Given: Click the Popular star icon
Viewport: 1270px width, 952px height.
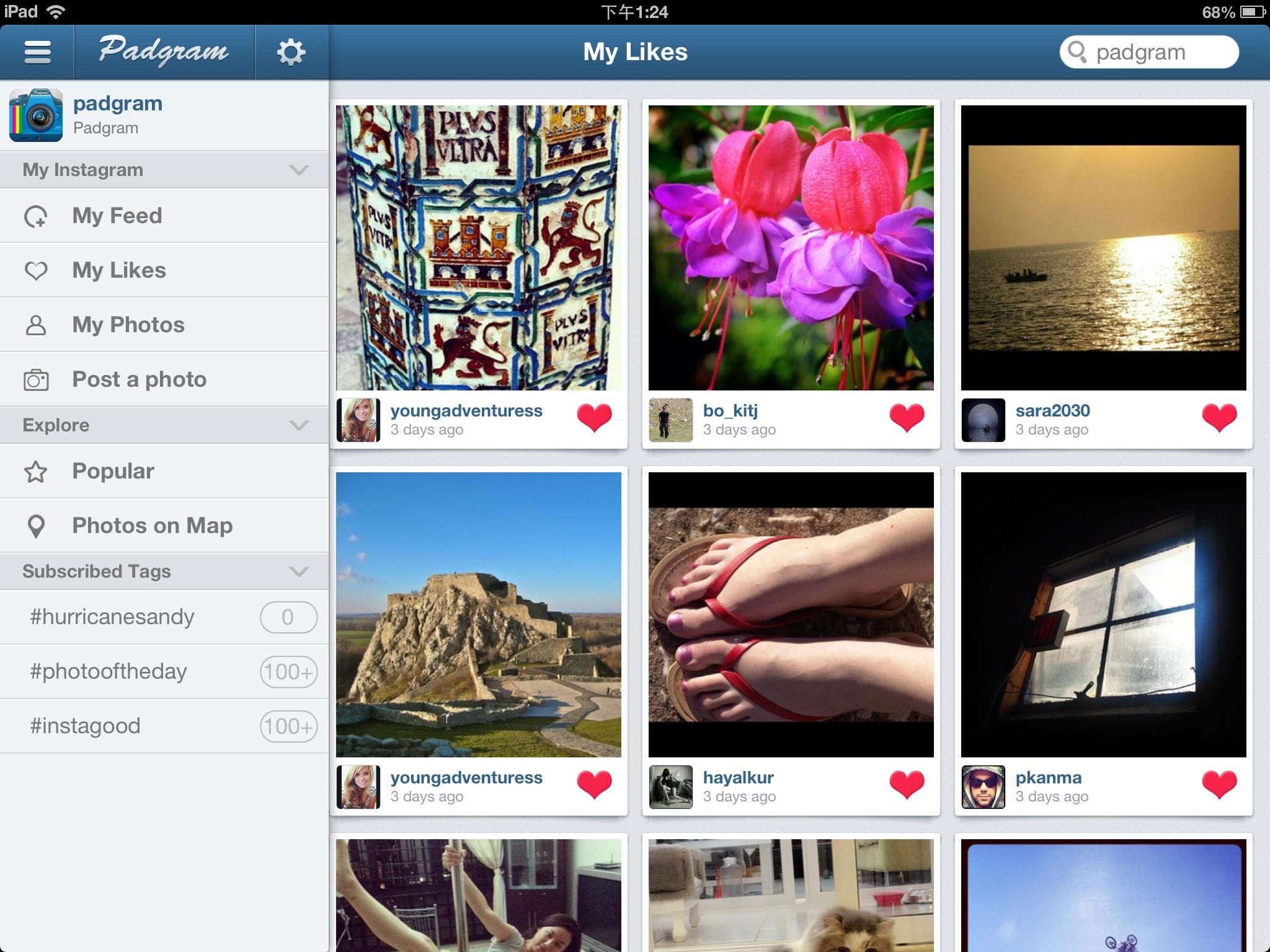Looking at the screenshot, I should point(35,472).
